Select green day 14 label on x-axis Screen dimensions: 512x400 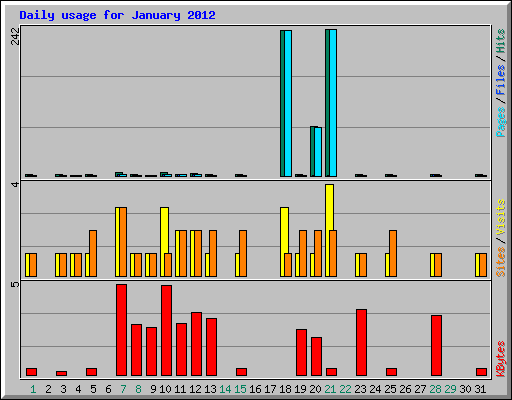click(225, 389)
